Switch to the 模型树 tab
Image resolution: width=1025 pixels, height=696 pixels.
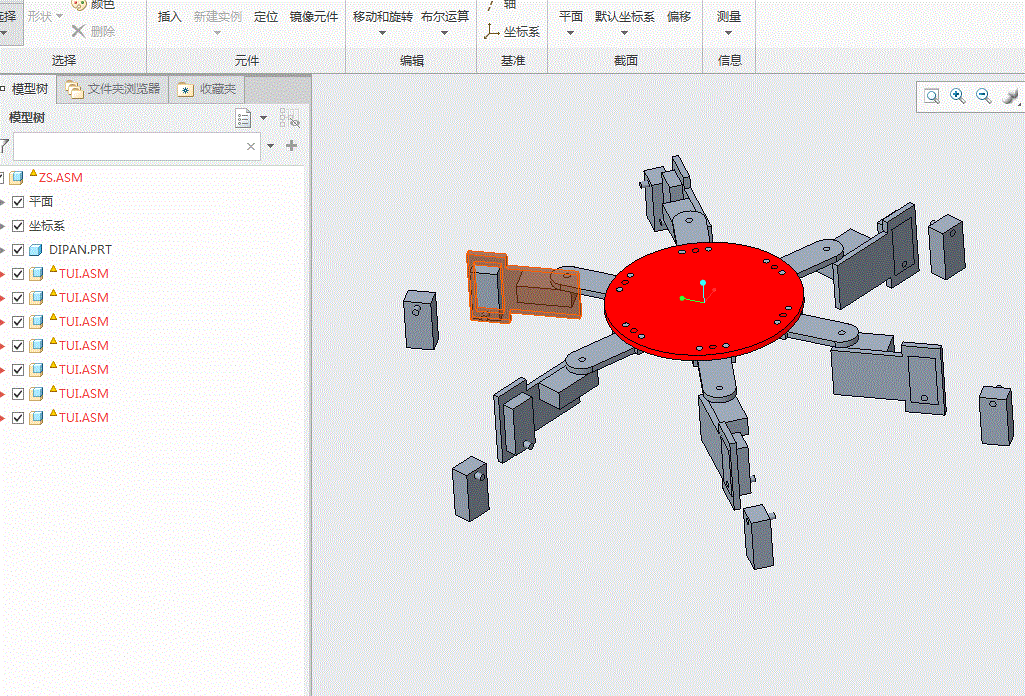pos(29,89)
